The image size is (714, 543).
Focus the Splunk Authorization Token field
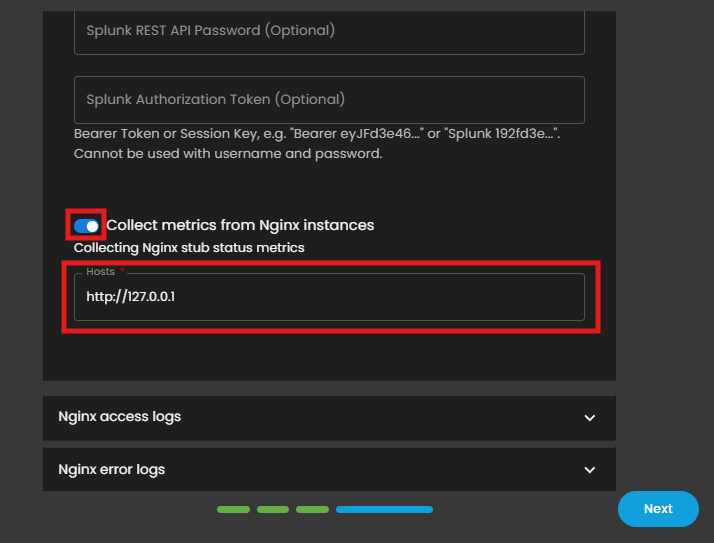click(329, 100)
